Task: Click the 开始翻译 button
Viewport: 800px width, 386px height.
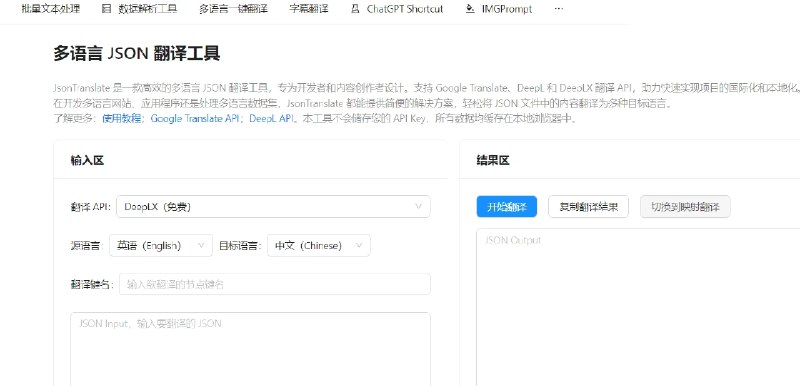Action: [507, 207]
